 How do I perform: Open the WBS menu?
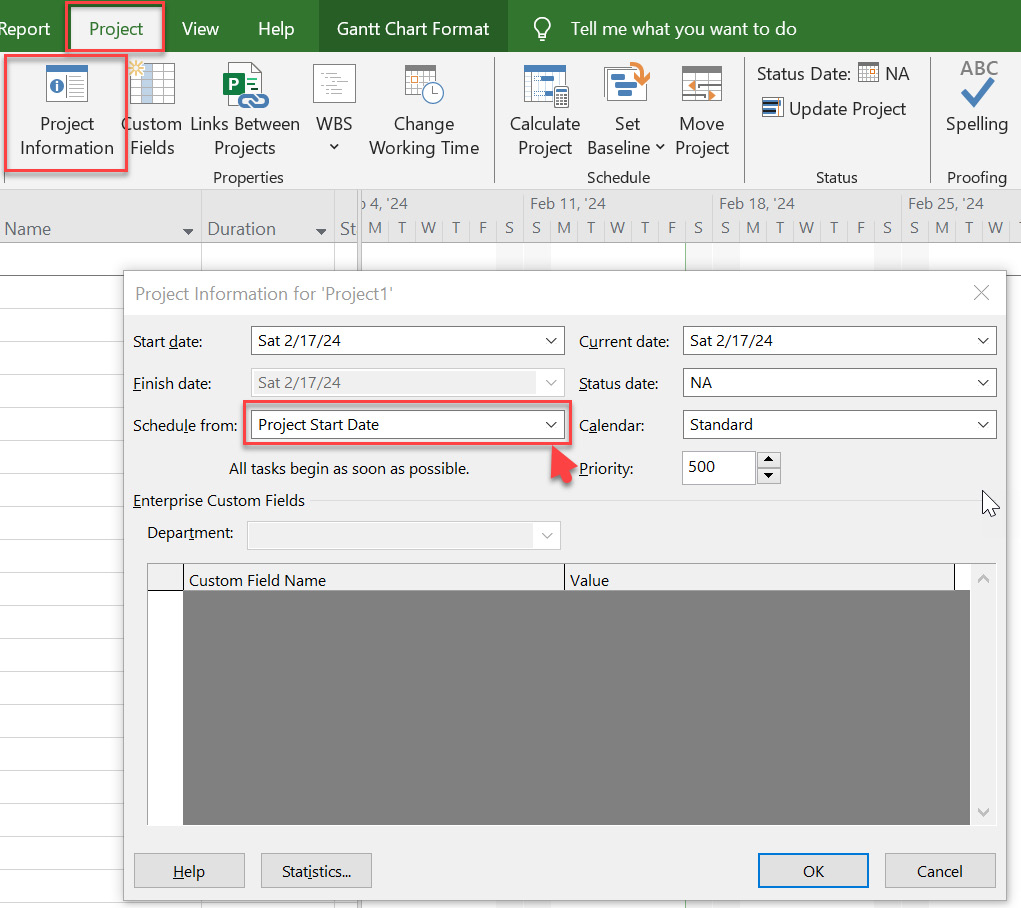pos(334,109)
